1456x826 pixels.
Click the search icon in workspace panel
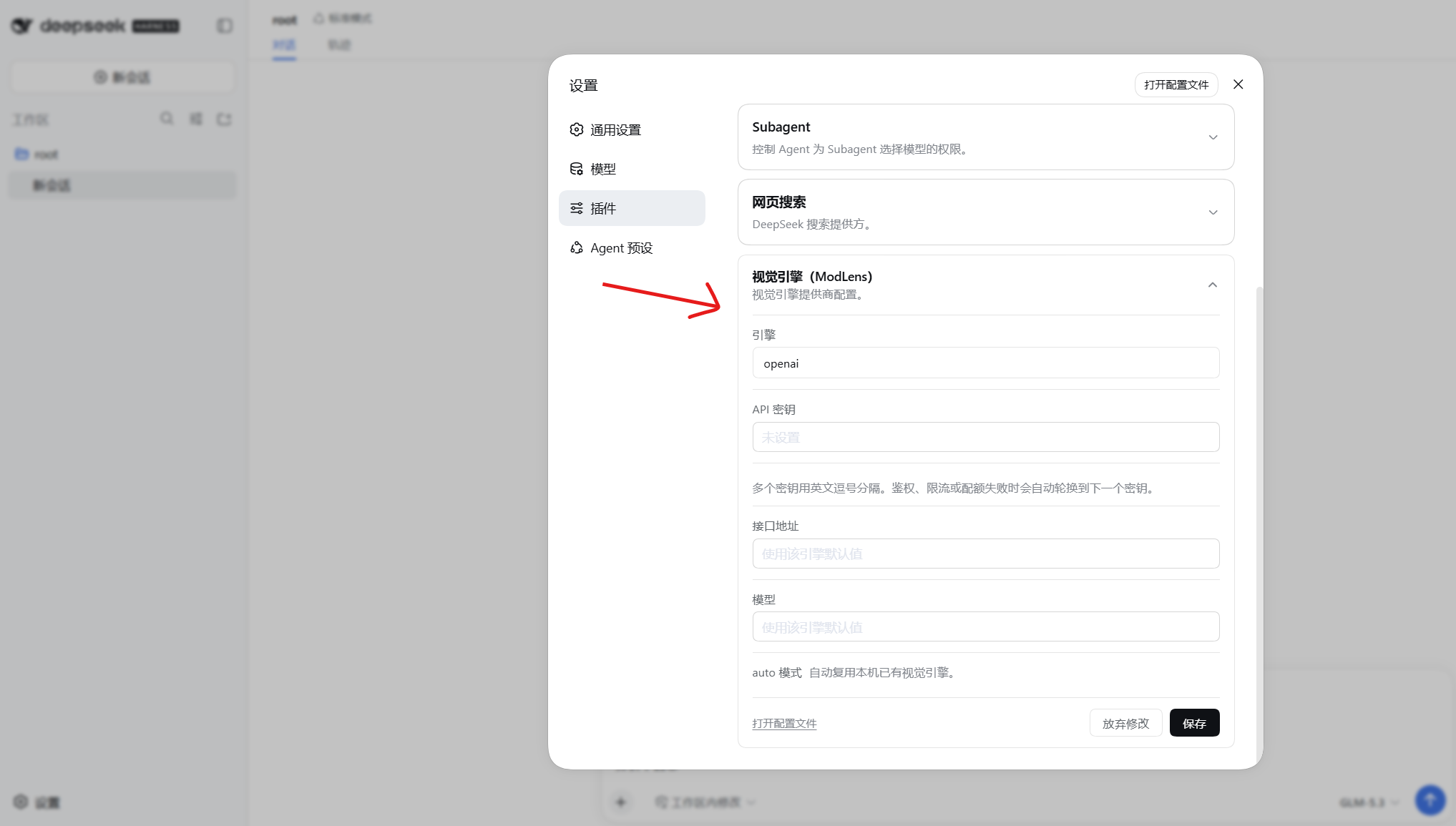[167, 119]
